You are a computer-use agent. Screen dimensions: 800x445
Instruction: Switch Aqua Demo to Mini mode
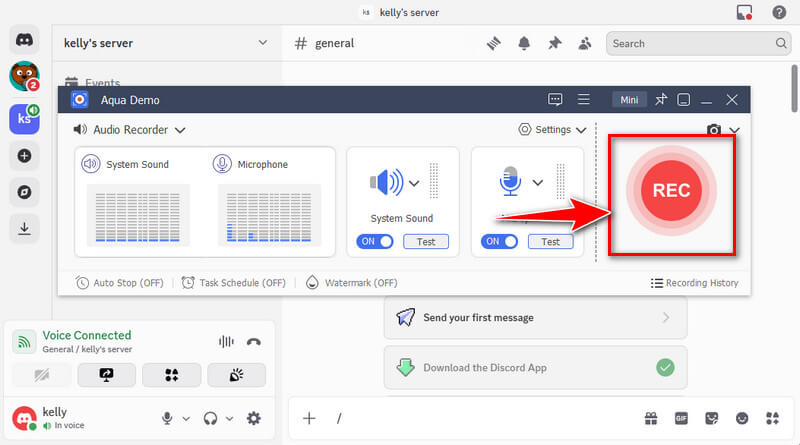629,100
